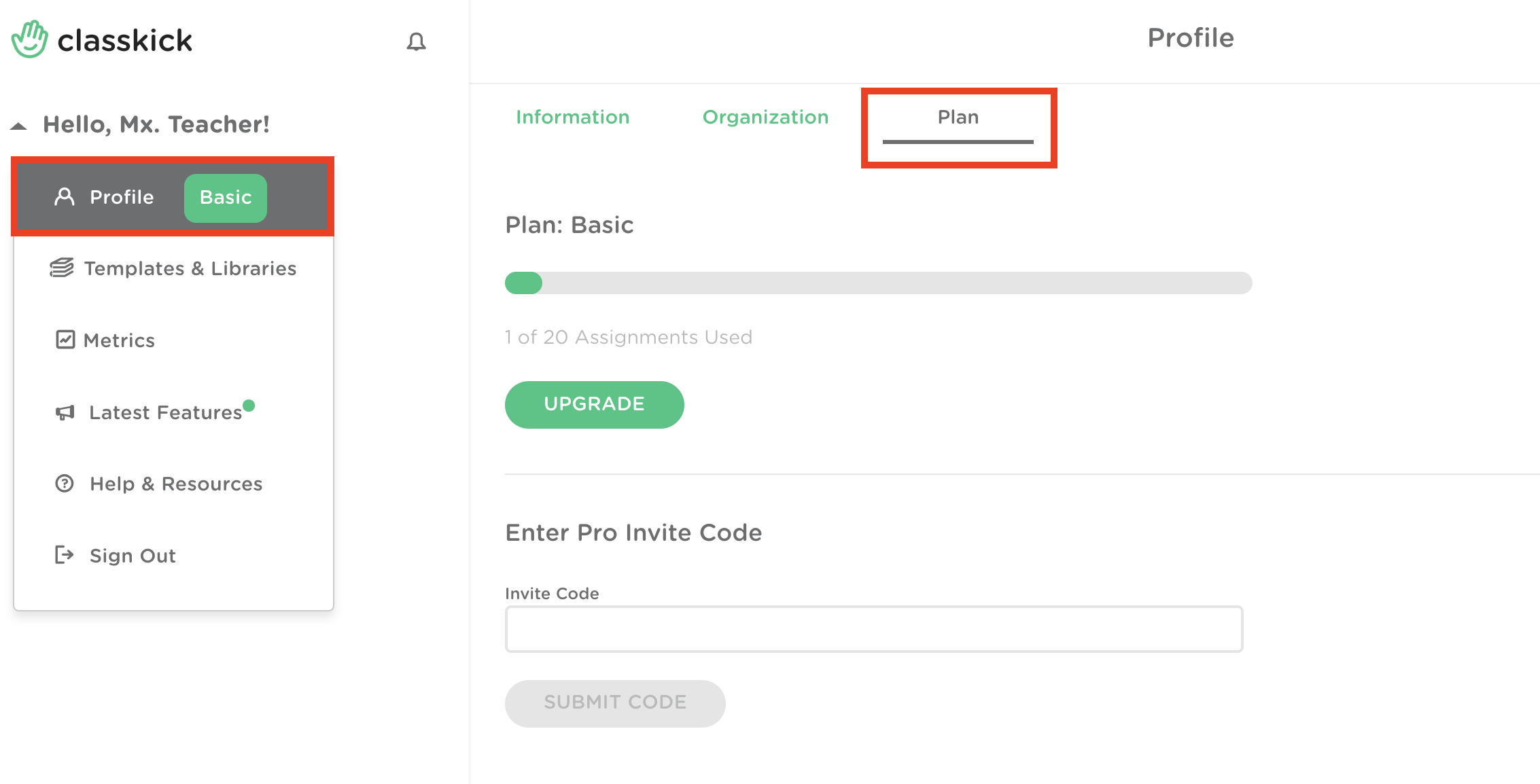Image resolution: width=1540 pixels, height=784 pixels.
Task: Click the Classkick hand logo
Action: point(29,39)
